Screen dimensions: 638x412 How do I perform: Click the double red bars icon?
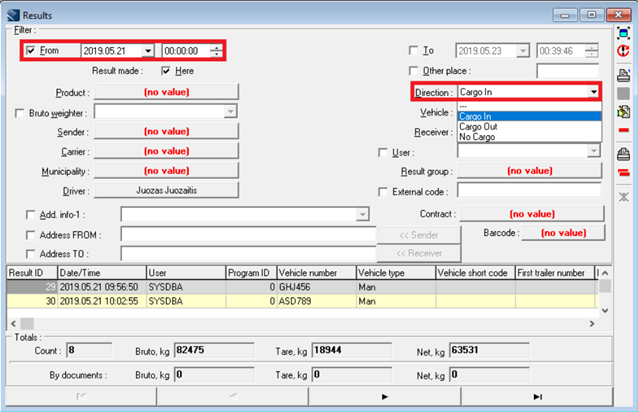(x=623, y=173)
